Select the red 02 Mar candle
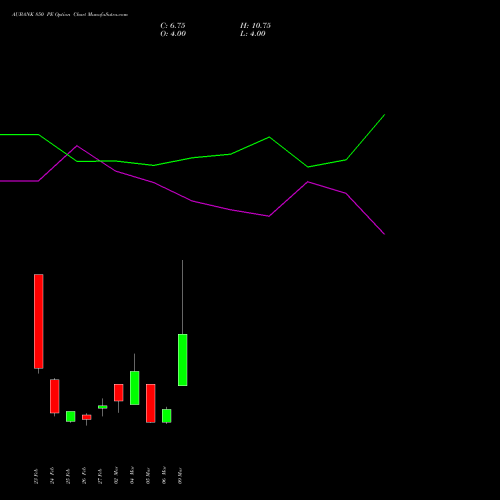 pyautogui.click(x=119, y=393)
